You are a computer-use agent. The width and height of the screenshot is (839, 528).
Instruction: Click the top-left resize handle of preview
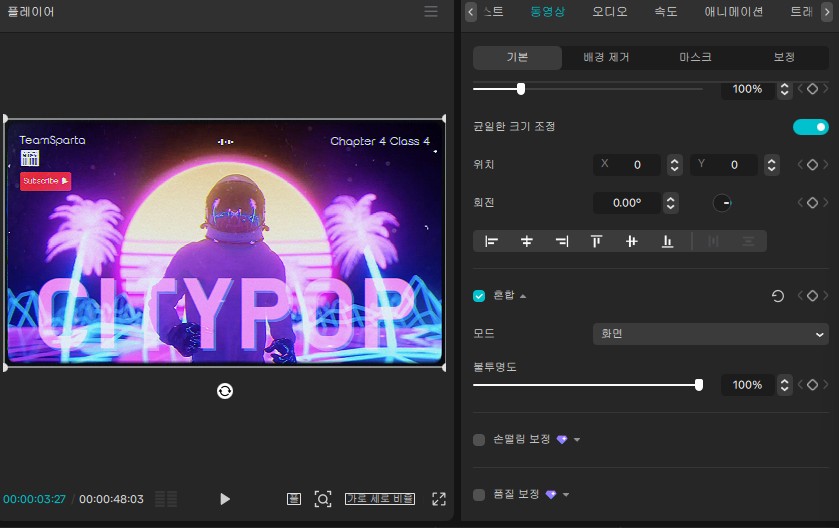pyautogui.click(x=5, y=118)
